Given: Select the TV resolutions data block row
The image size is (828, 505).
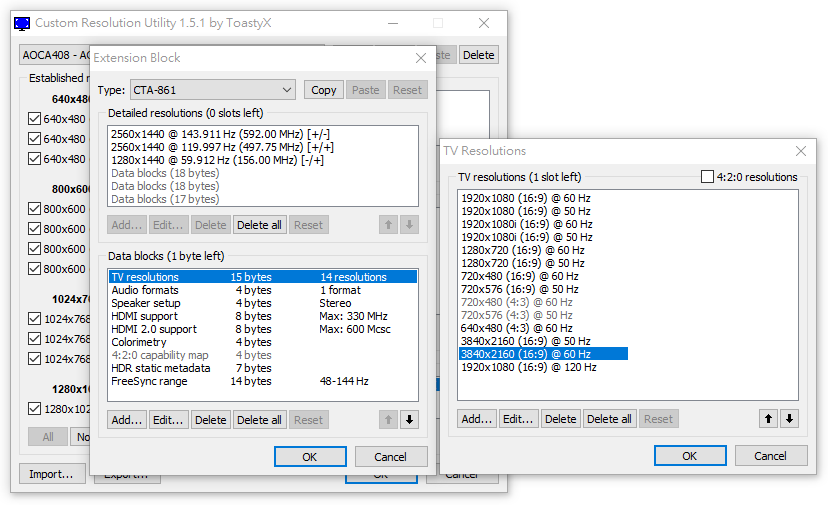Looking at the screenshot, I should click(263, 277).
